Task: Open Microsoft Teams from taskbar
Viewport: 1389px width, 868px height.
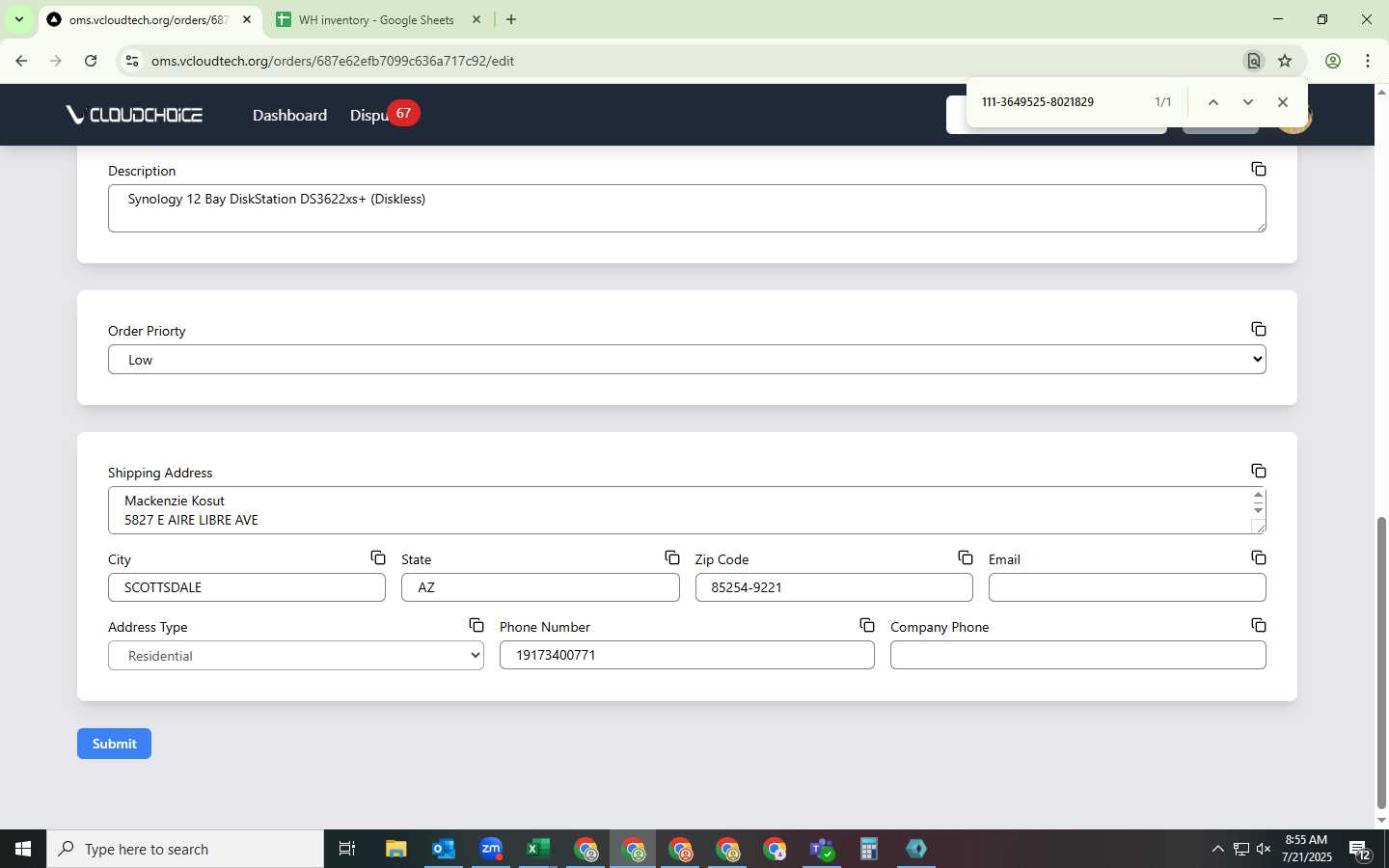Action: click(822, 849)
